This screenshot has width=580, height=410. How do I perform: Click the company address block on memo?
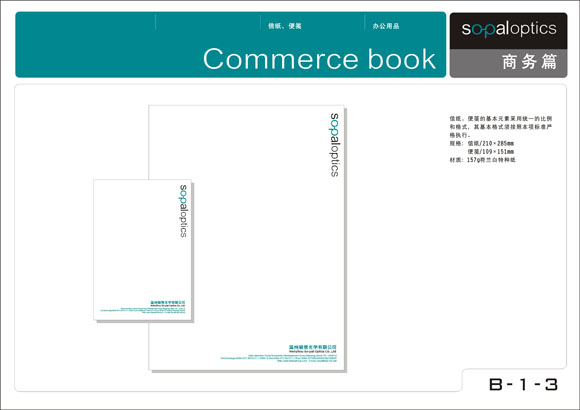pos(143,307)
